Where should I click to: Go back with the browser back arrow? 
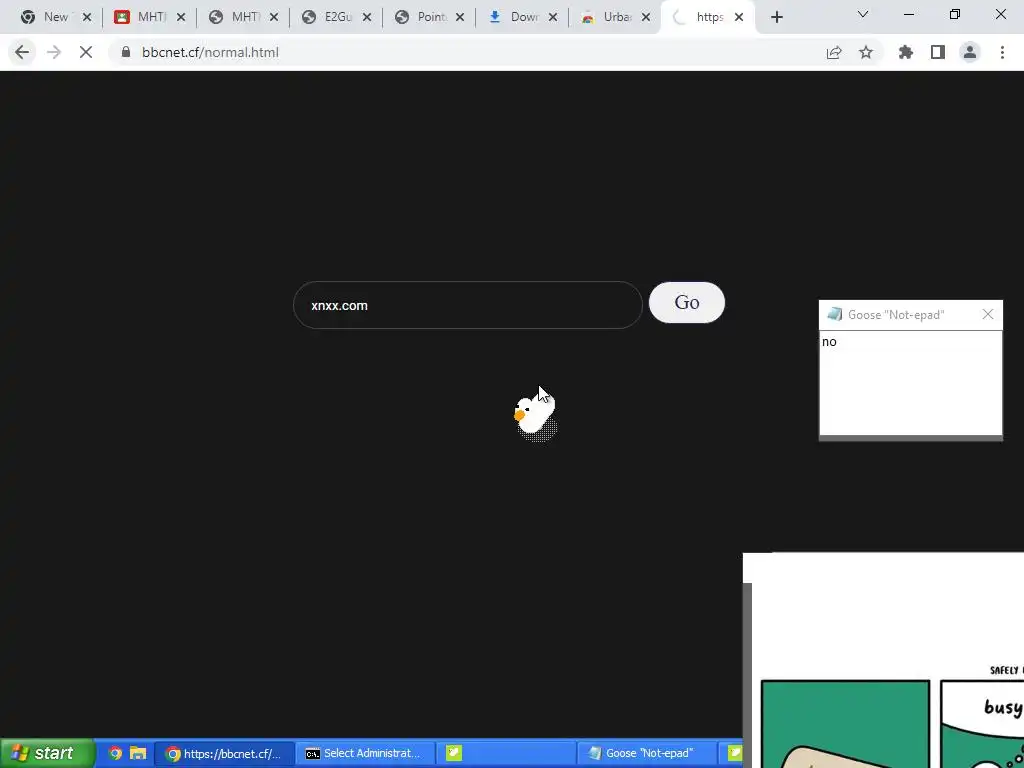(22, 52)
